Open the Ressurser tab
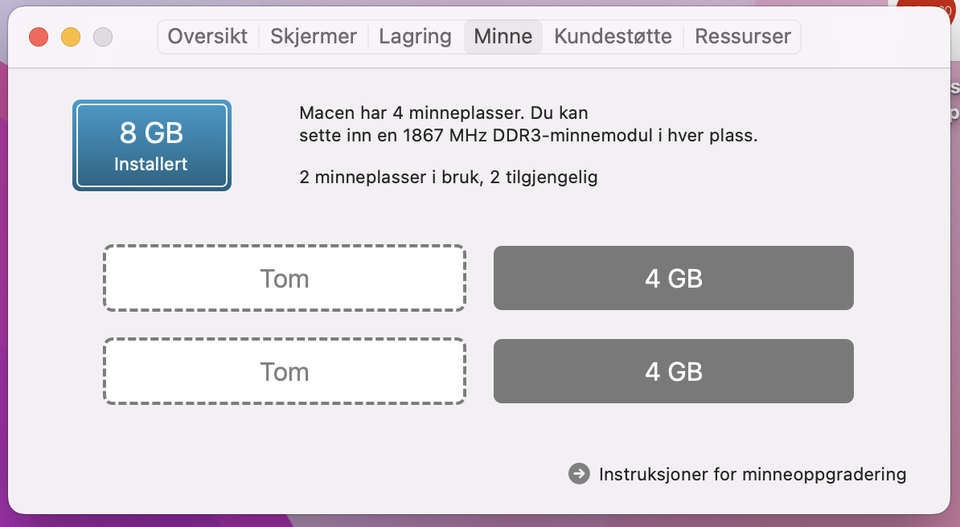 click(x=743, y=37)
